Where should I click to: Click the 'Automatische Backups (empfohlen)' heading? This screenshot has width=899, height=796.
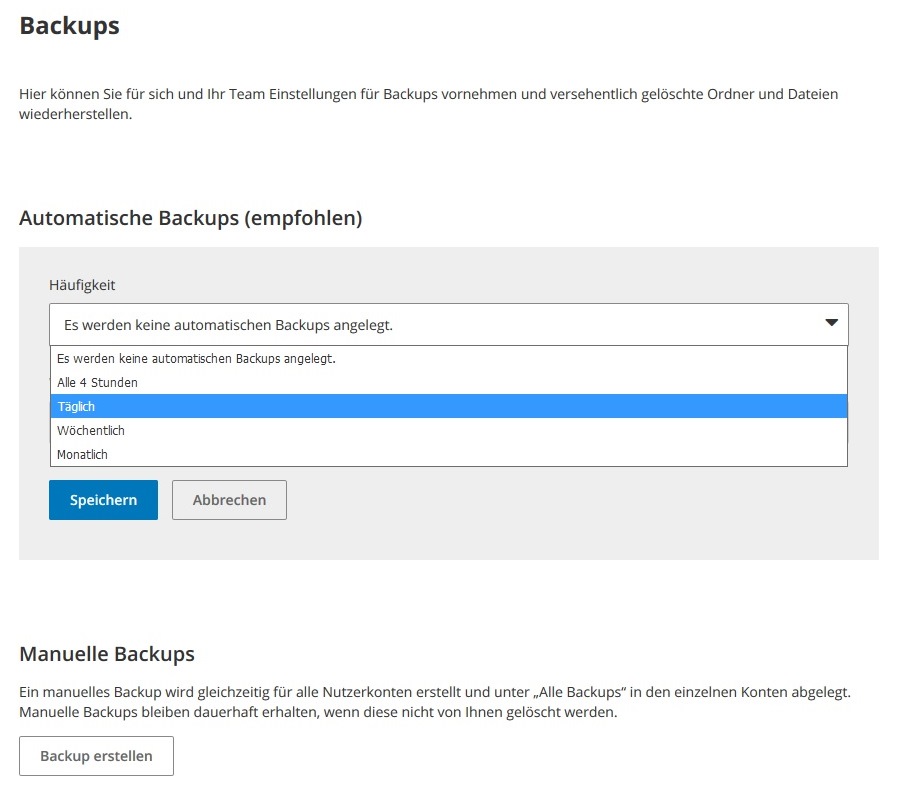pyautogui.click(x=191, y=218)
